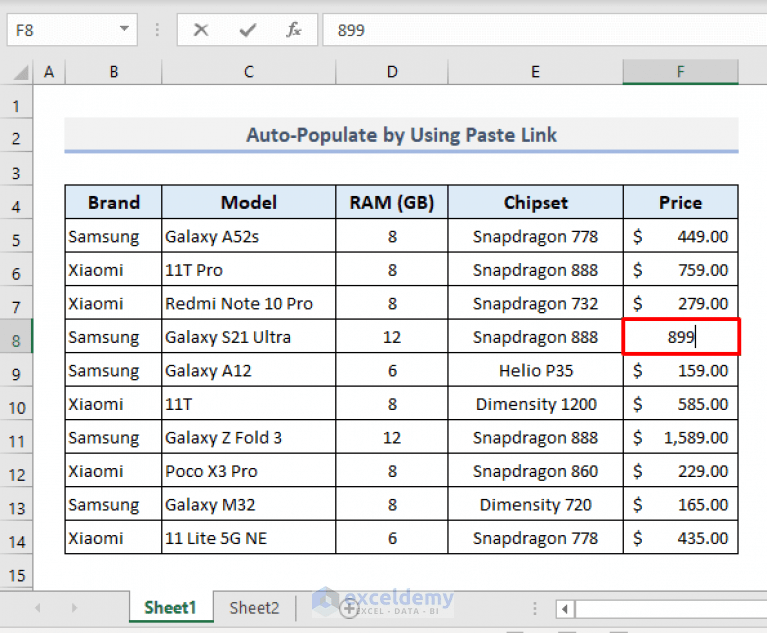Select RAM cell for Galaxy A12
The height and width of the screenshot is (633, 767).
[x=392, y=370]
